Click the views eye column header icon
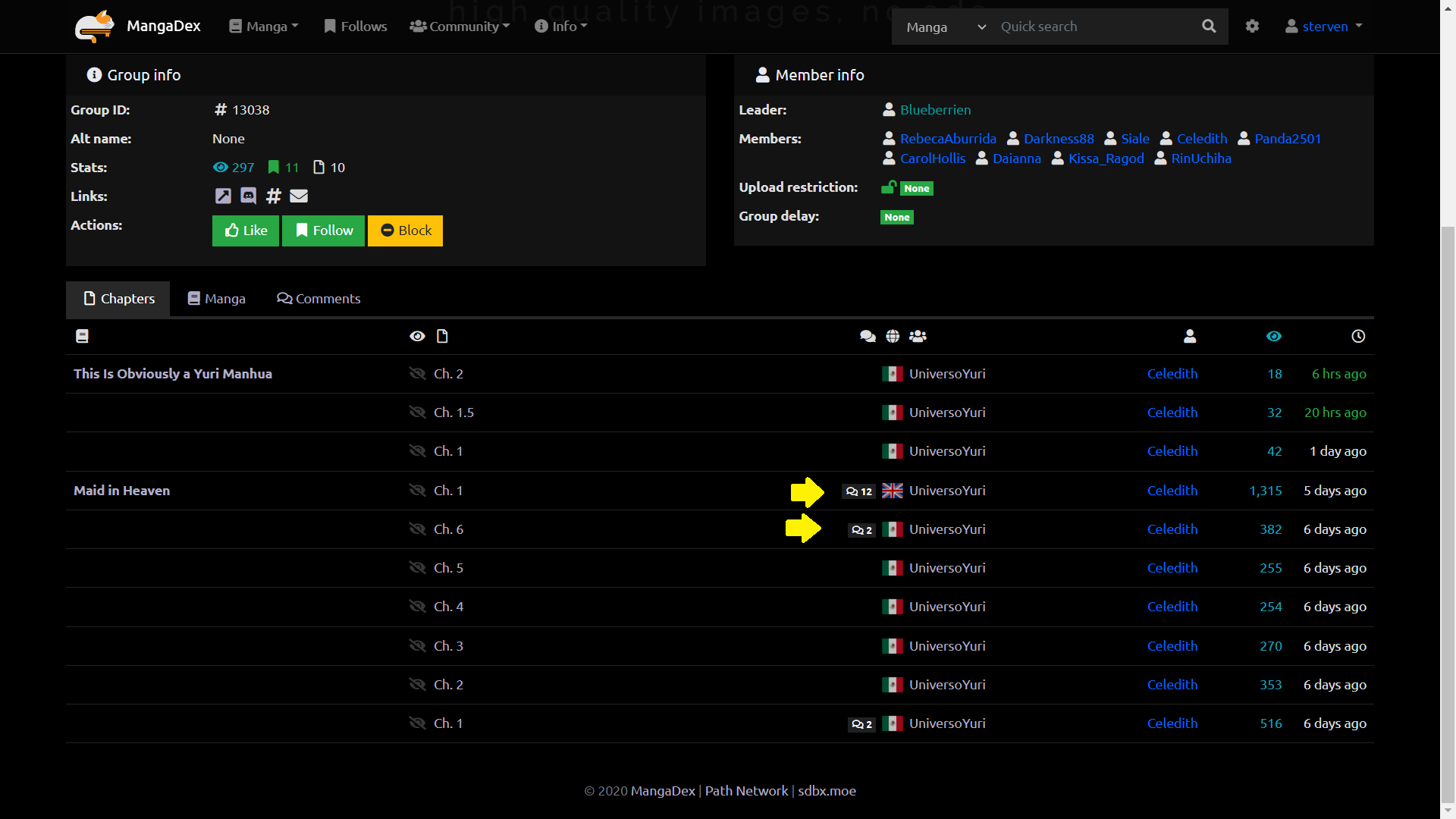The height and width of the screenshot is (819, 1456). (x=1274, y=336)
